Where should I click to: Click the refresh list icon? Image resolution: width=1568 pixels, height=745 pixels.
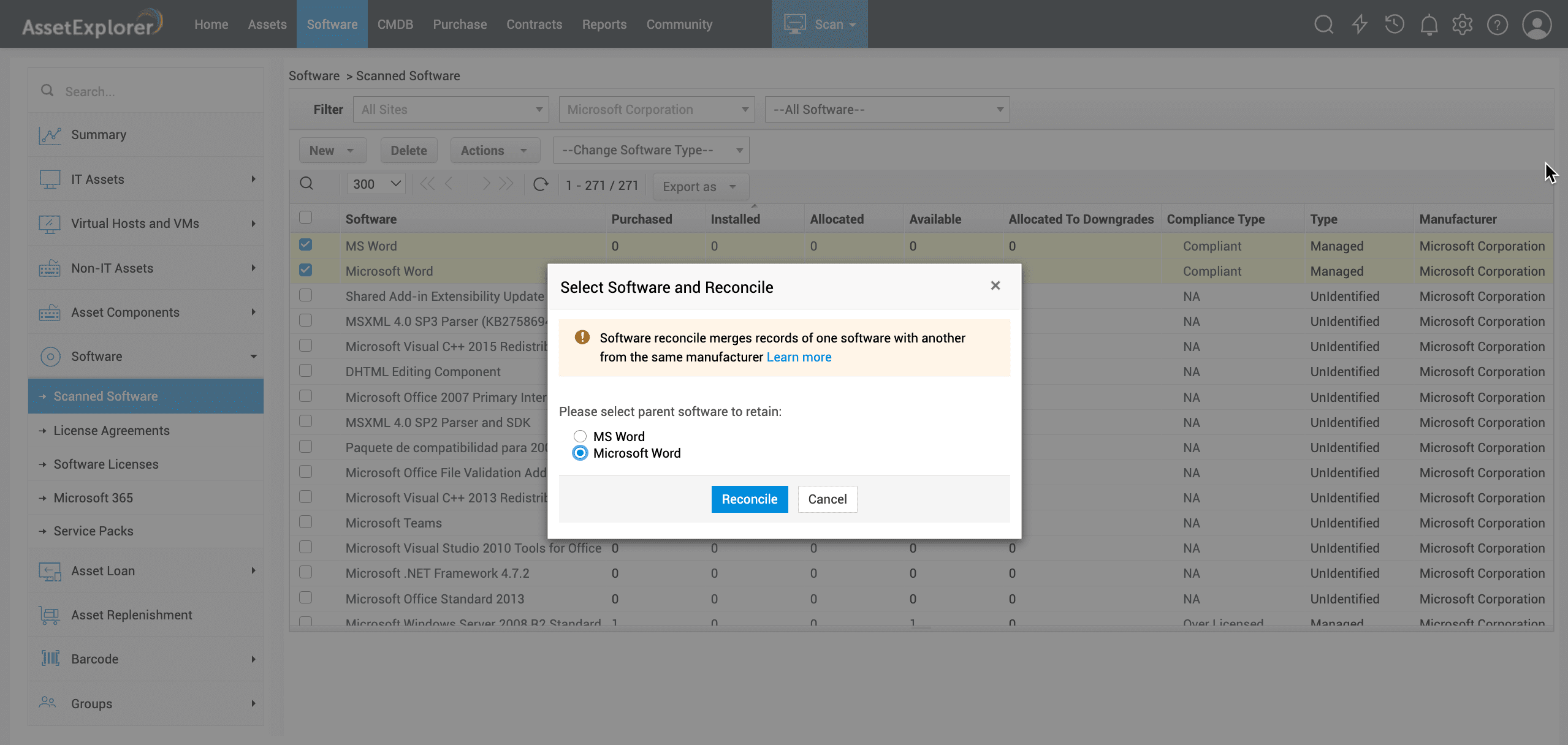tap(540, 184)
